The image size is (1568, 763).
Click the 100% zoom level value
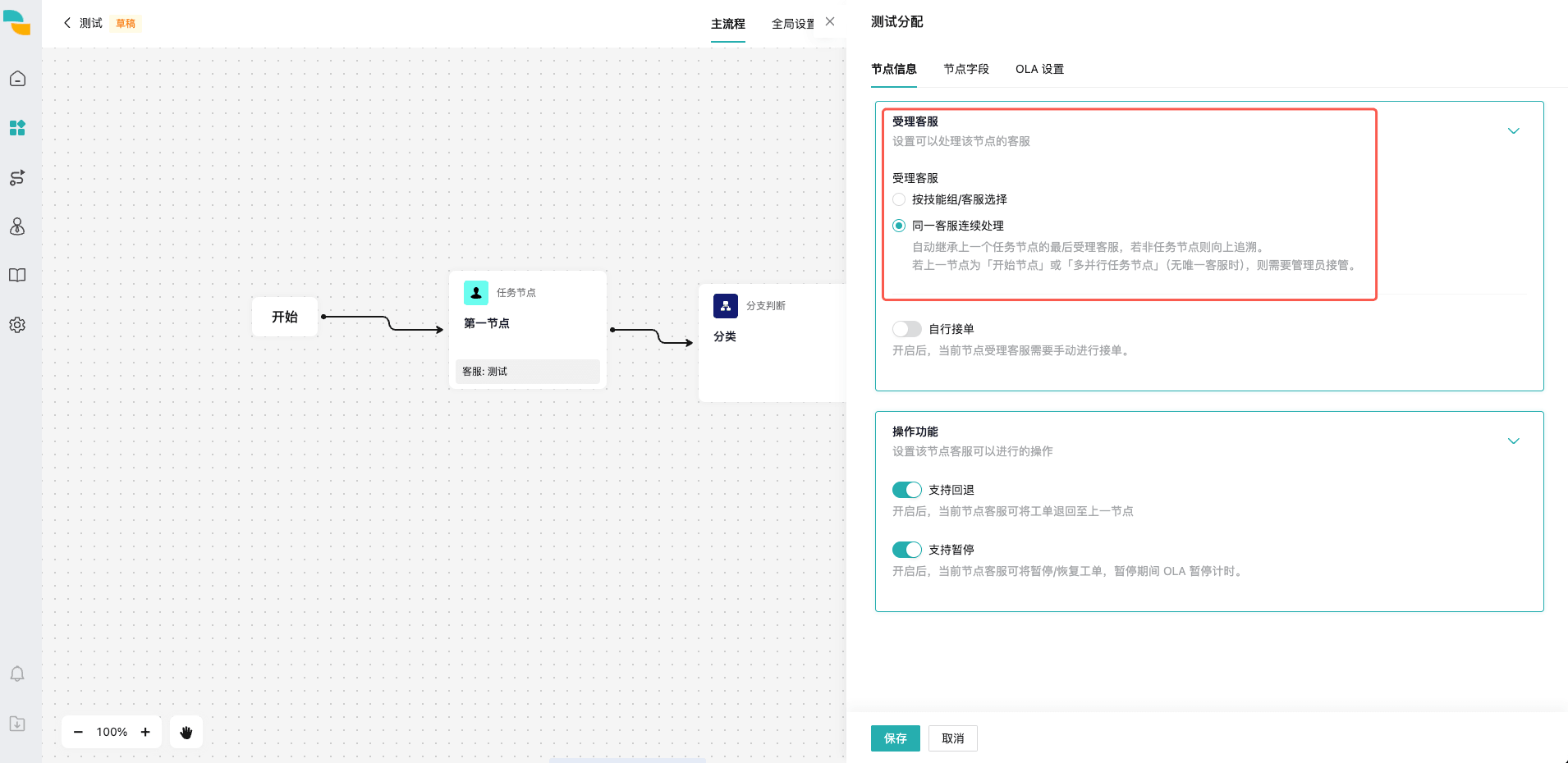pos(112,732)
